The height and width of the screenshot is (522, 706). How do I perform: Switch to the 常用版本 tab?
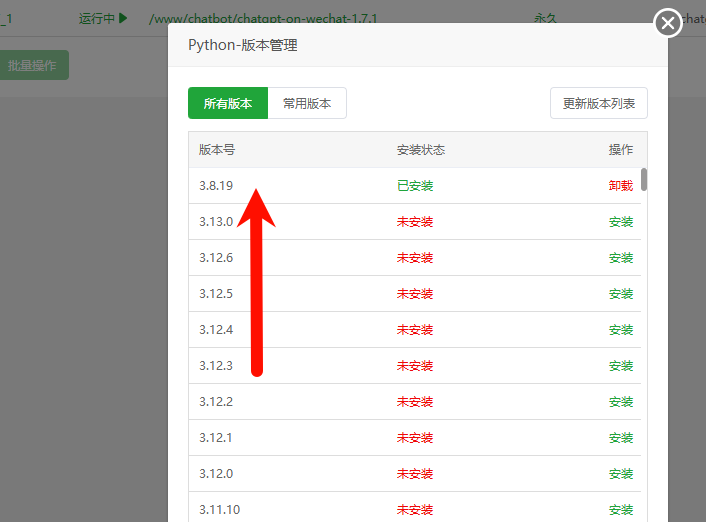coord(307,103)
